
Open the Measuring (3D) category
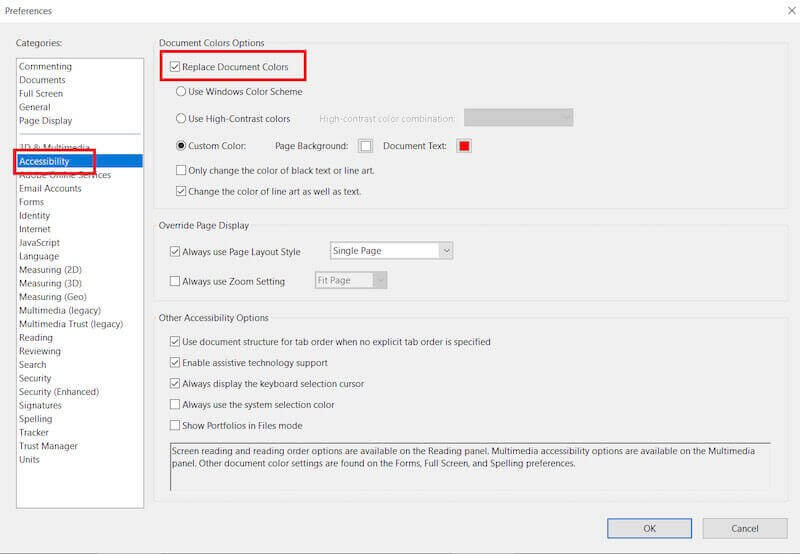50,283
